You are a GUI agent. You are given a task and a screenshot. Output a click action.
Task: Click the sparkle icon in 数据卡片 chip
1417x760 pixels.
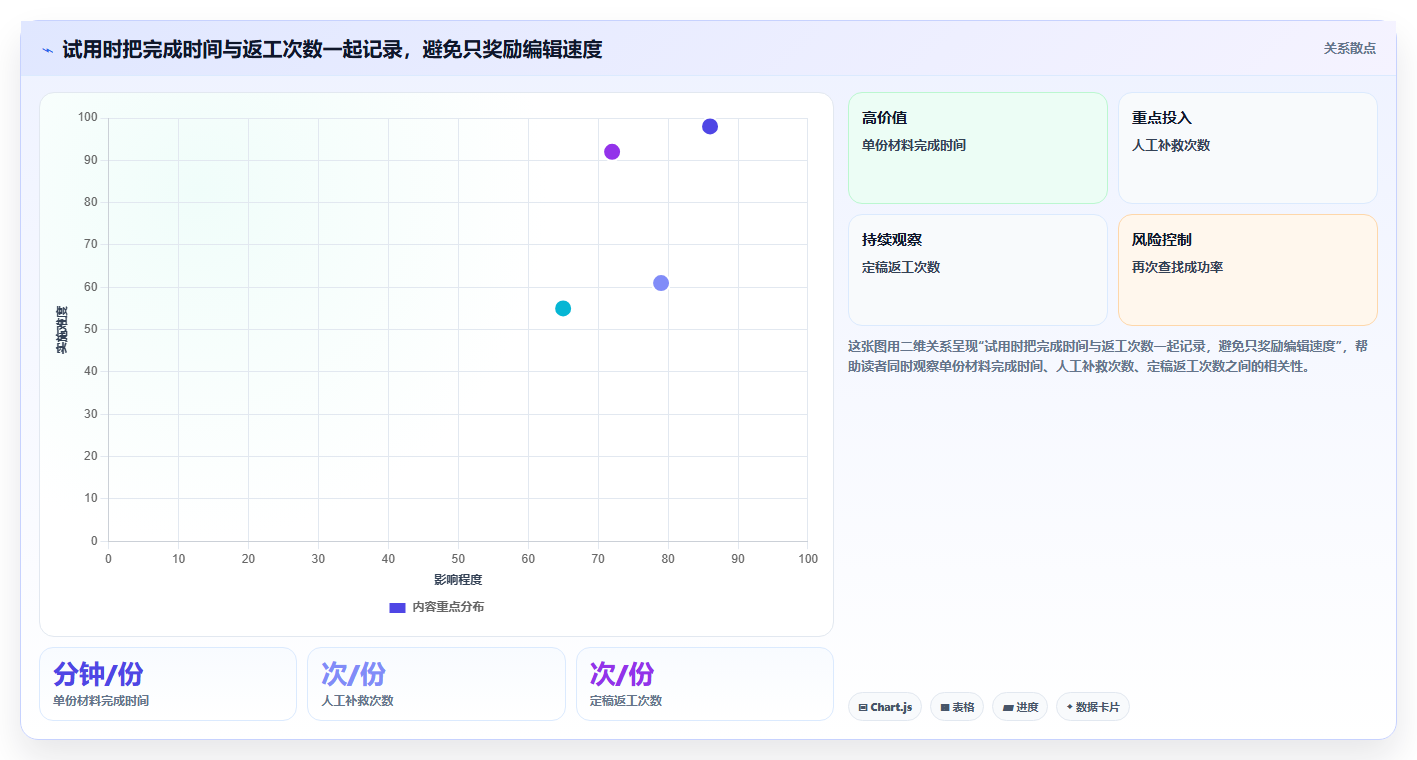(x=1069, y=707)
